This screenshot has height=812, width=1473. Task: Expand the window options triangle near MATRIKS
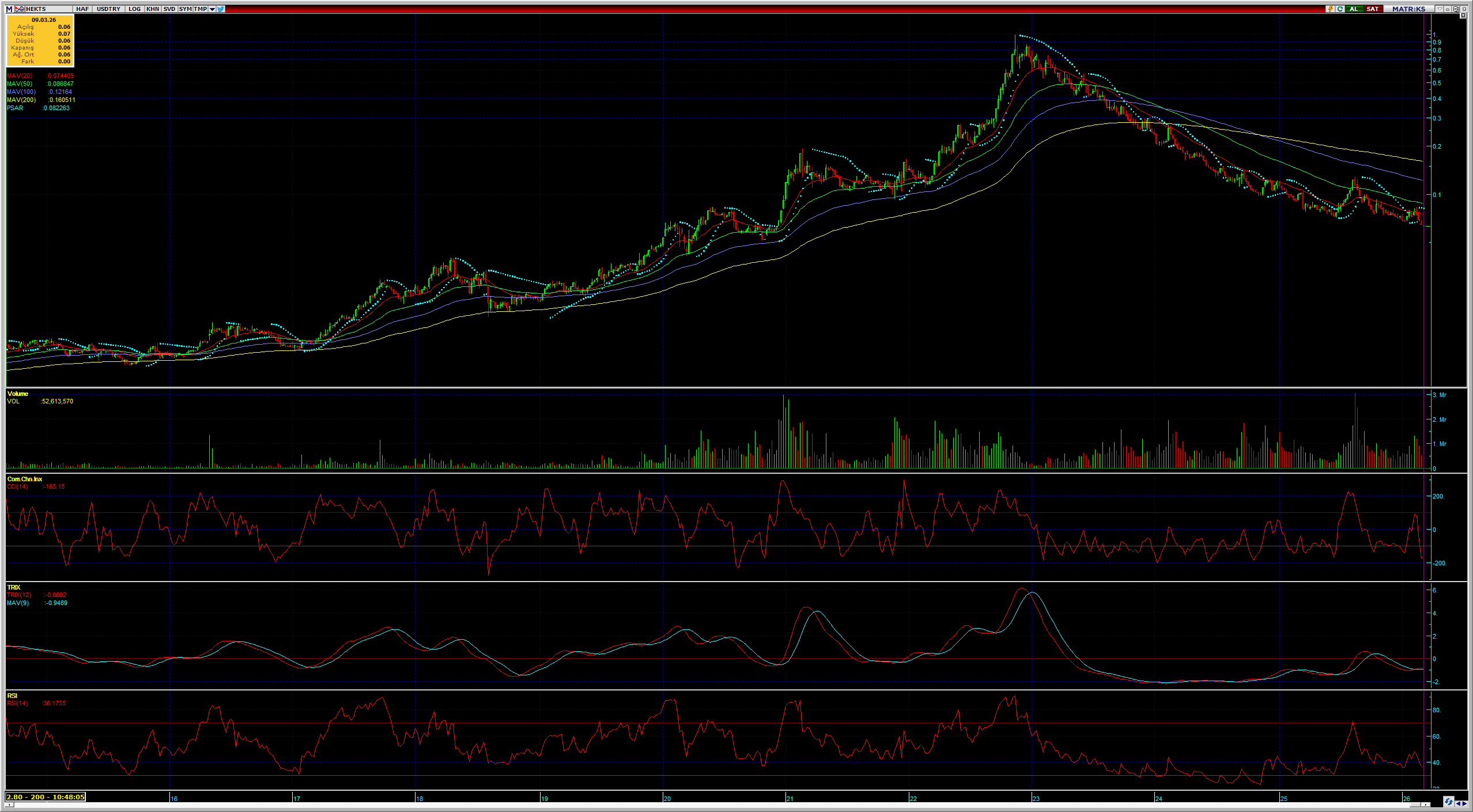[1440, 9]
